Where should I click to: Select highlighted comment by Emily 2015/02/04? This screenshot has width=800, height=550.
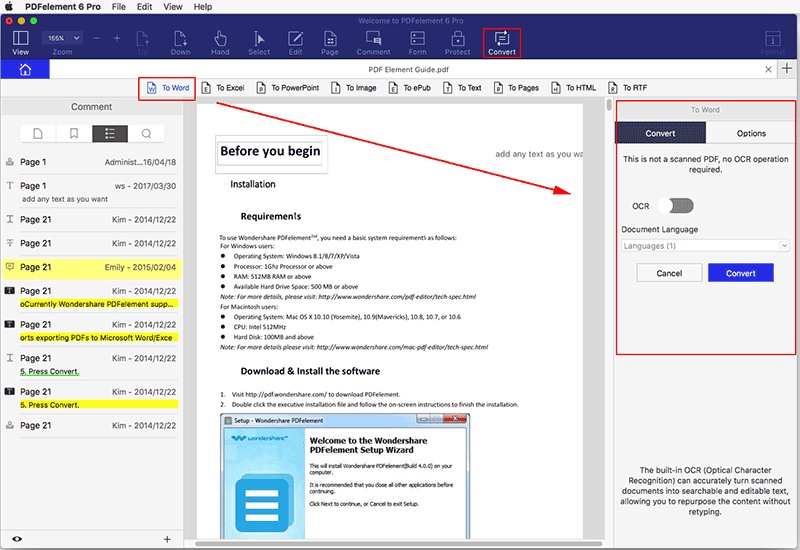pyautogui.click(x=92, y=267)
